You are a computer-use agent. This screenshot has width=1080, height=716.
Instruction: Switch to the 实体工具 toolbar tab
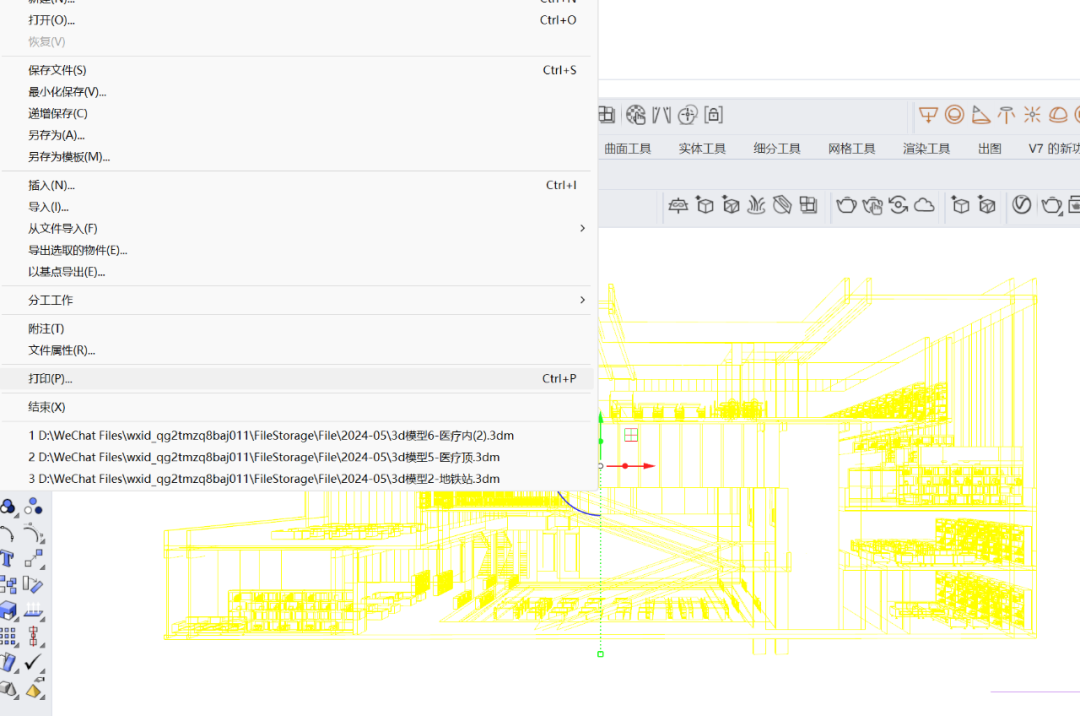coord(702,148)
